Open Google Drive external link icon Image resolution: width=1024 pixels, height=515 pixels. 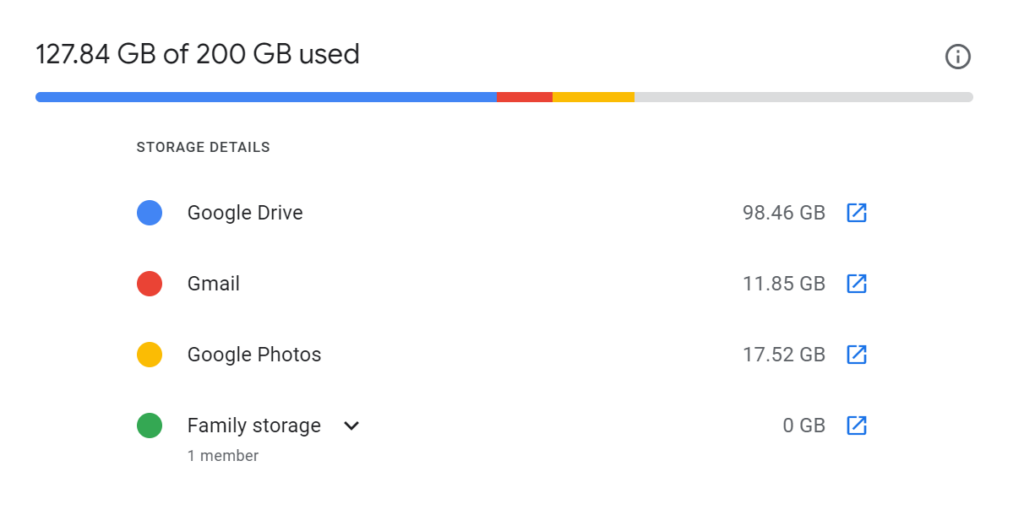[856, 213]
